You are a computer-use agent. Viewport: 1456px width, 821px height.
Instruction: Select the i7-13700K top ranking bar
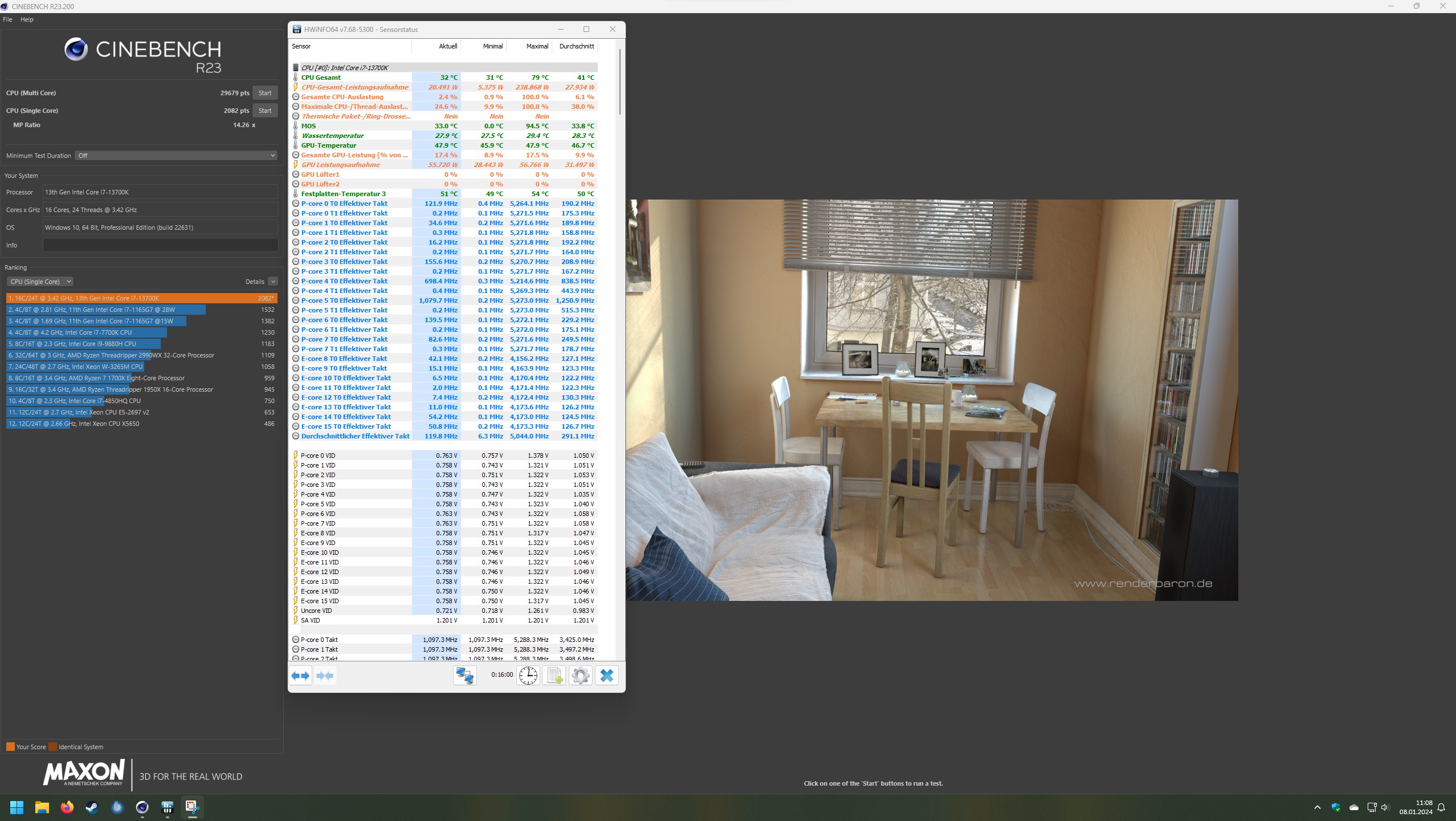(x=141, y=298)
